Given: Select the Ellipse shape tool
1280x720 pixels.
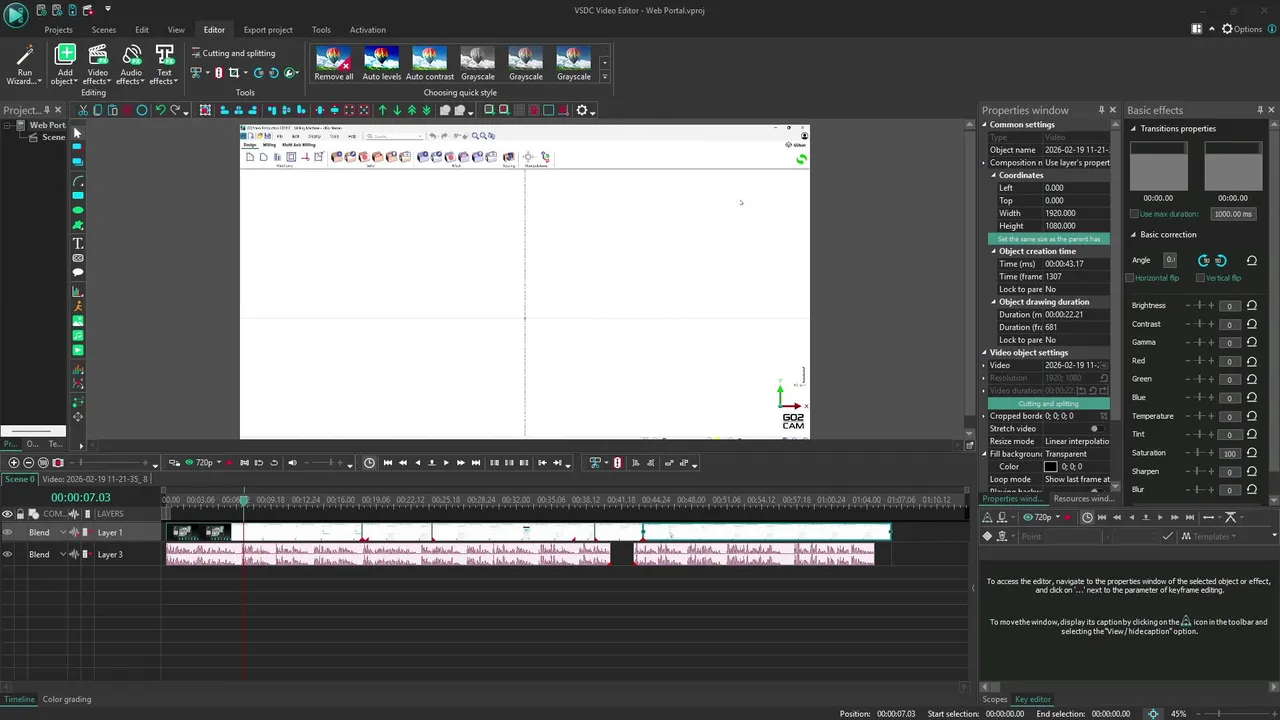Looking at the screenshot, I should pos(77,210).
